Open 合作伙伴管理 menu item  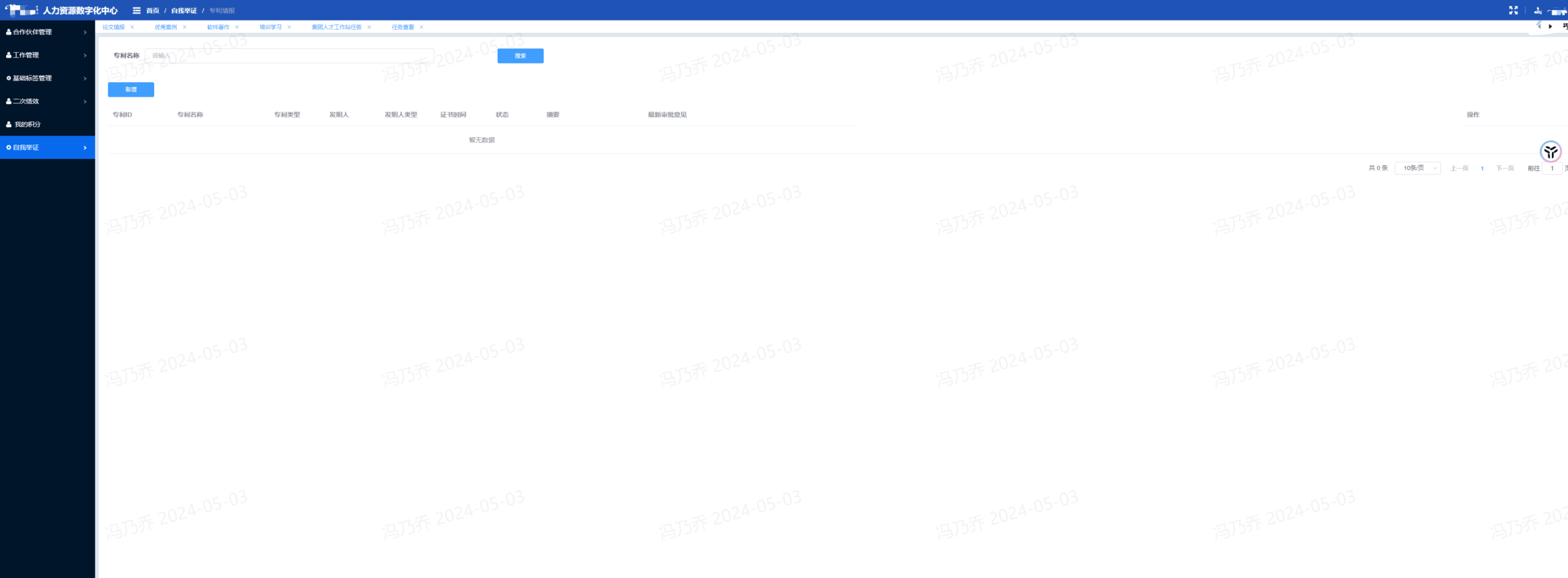[x=48, y=32]
